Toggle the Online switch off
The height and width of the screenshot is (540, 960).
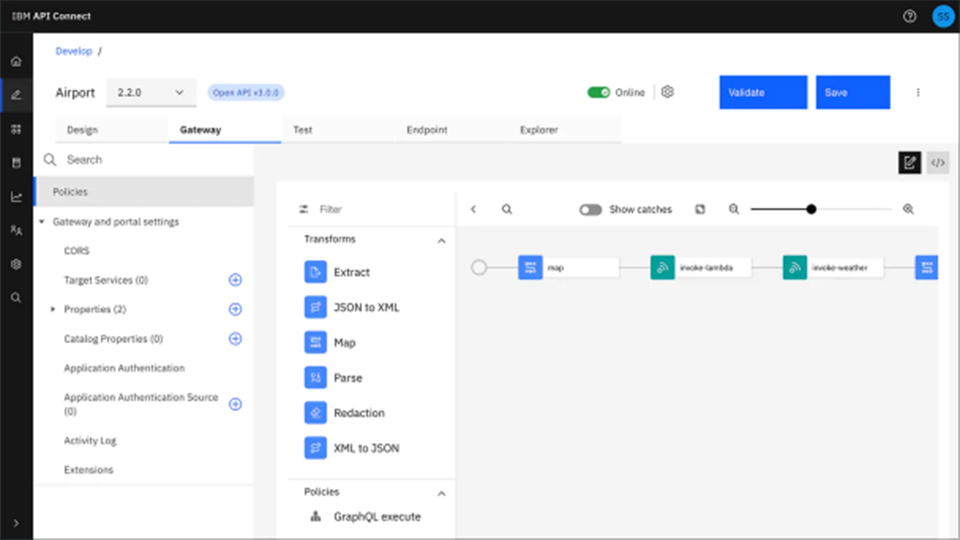598,92
